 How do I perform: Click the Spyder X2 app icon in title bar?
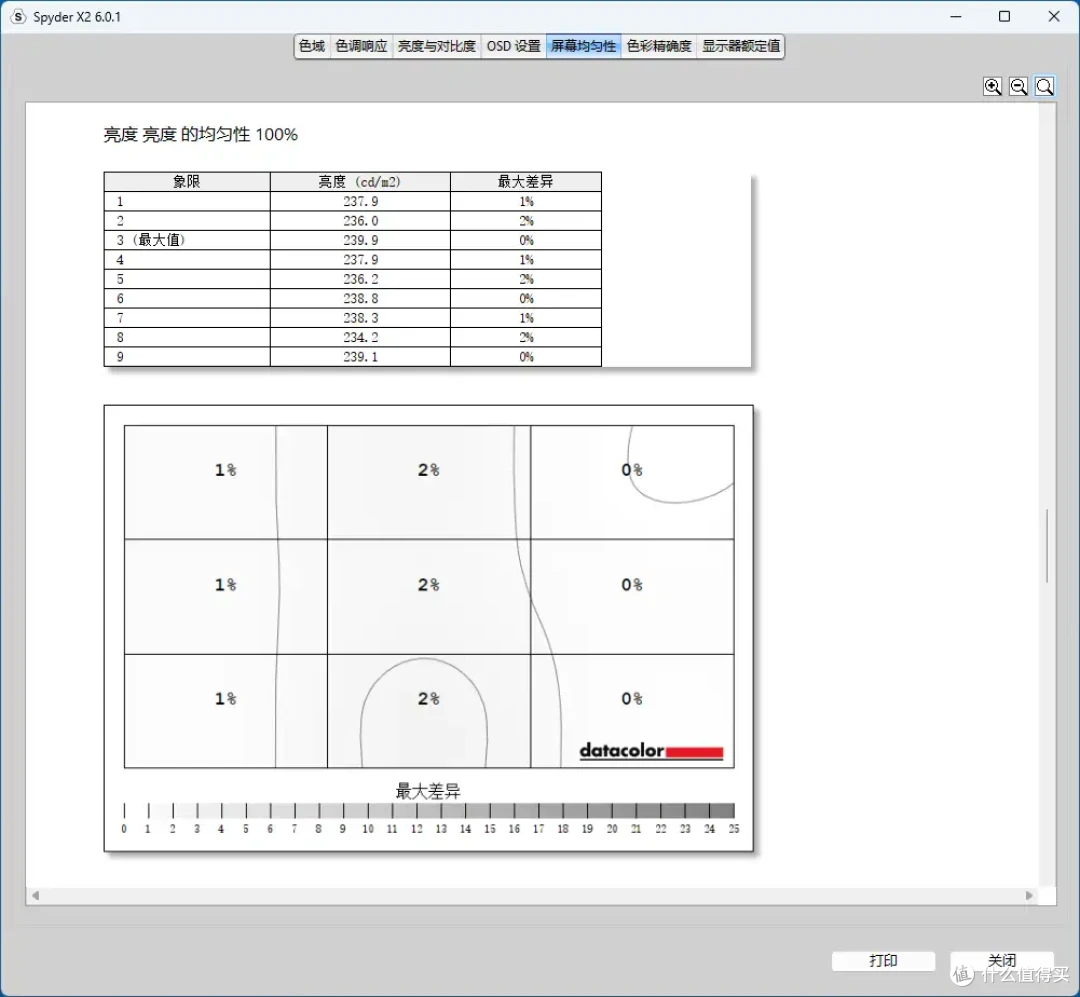click(x=19, y=17)
